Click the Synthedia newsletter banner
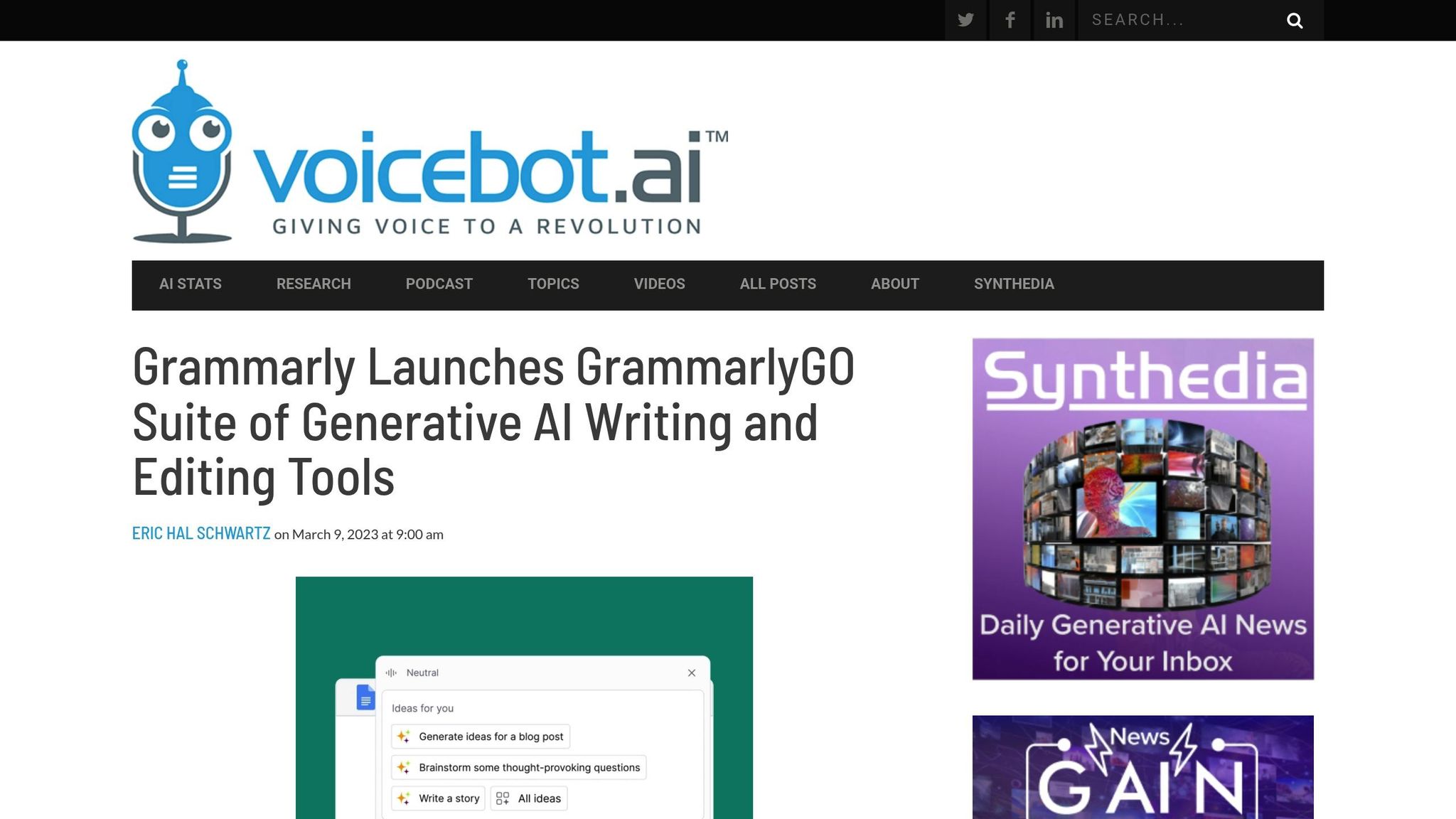Screen dimensions: 1456x819 coord(1142,509)
